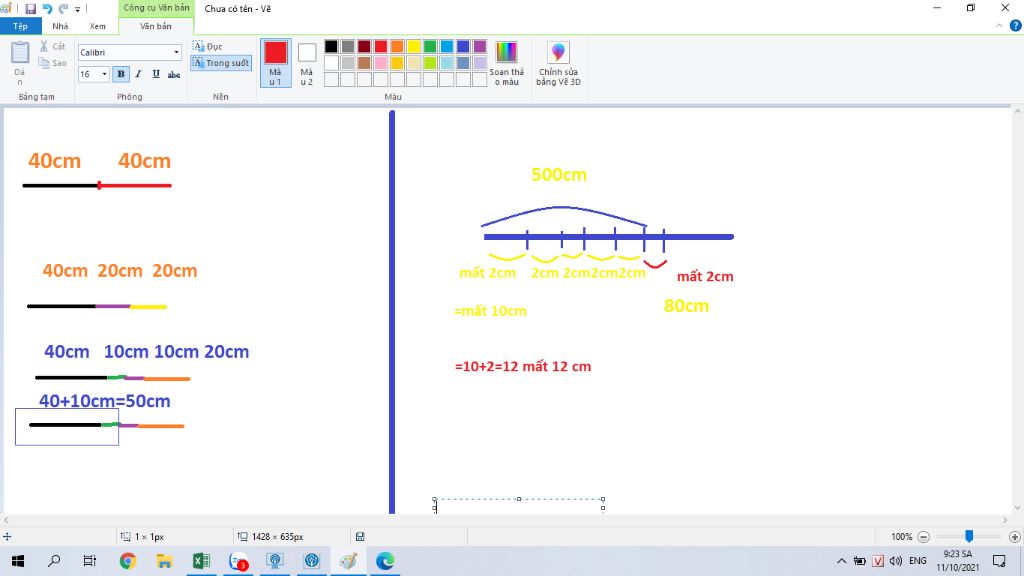Open the red V tray icon
This screenshot has height=576, width=1024.
tap(878, 561)
